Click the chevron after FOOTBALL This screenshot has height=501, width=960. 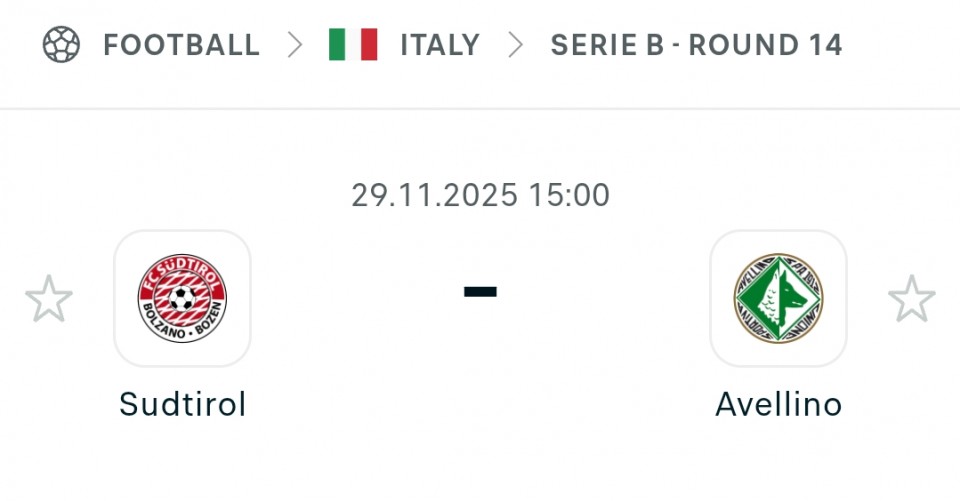tap(295, 45)
